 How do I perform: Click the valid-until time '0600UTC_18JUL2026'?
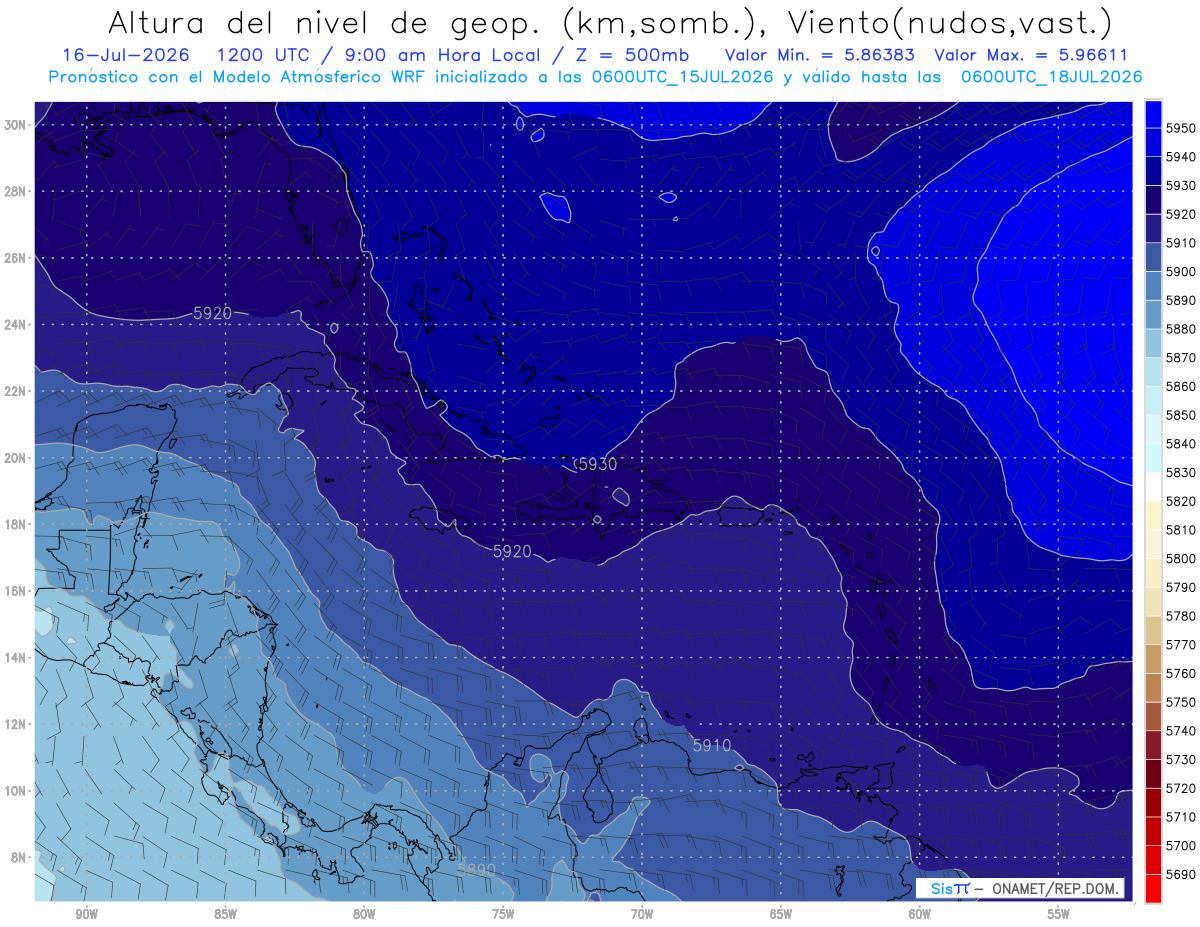pyautogui.click(x=1052, y=77)
